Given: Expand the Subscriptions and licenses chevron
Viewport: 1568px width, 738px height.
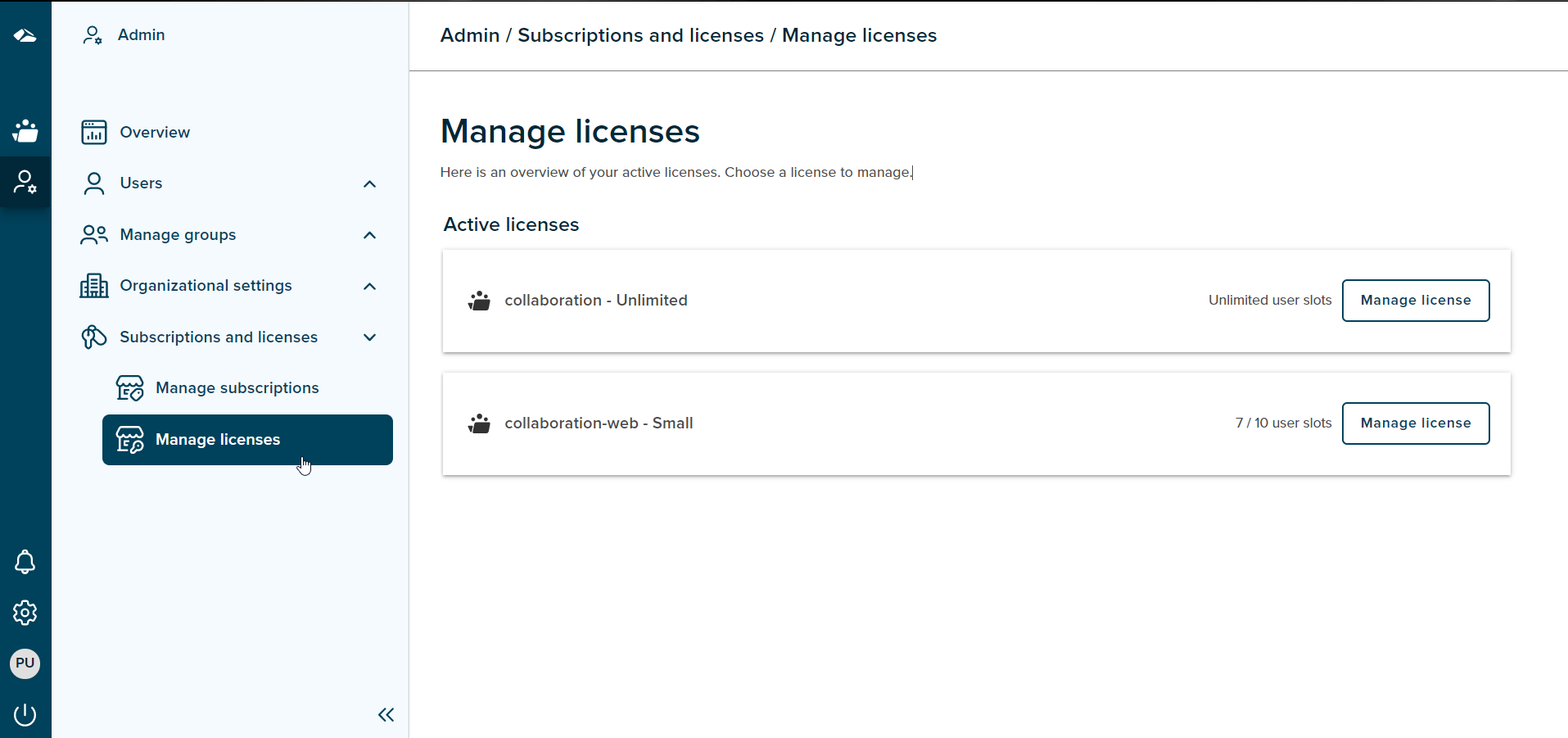Looking at the screenshot, I should [x=369, y=337].
